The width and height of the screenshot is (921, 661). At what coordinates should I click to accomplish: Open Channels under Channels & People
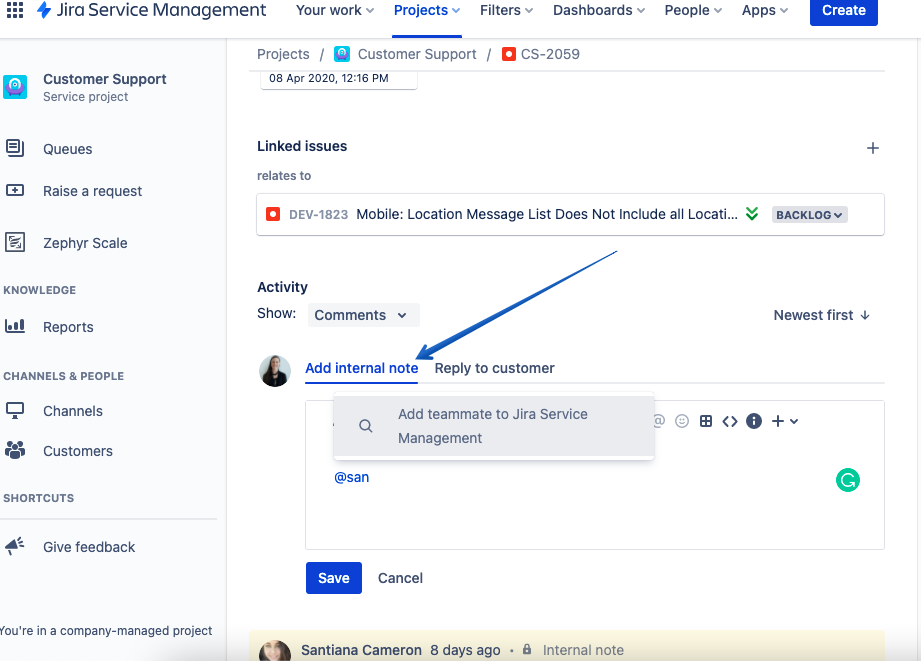coord(72,410)
